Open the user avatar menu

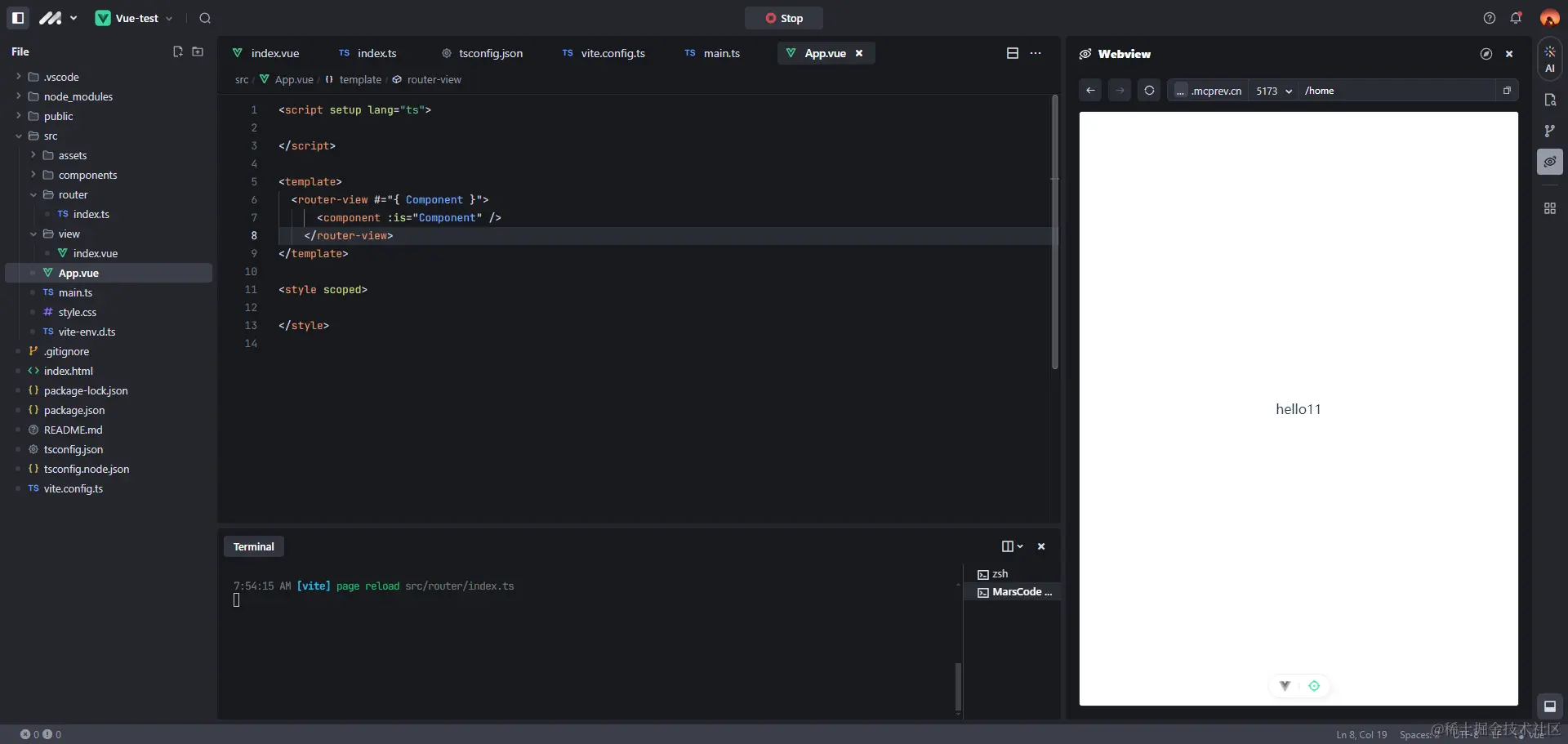click(x=1549, y=18)
